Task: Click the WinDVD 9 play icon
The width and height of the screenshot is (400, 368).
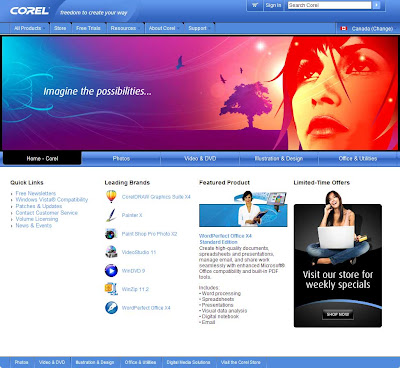Action: (x=111, y=271)
